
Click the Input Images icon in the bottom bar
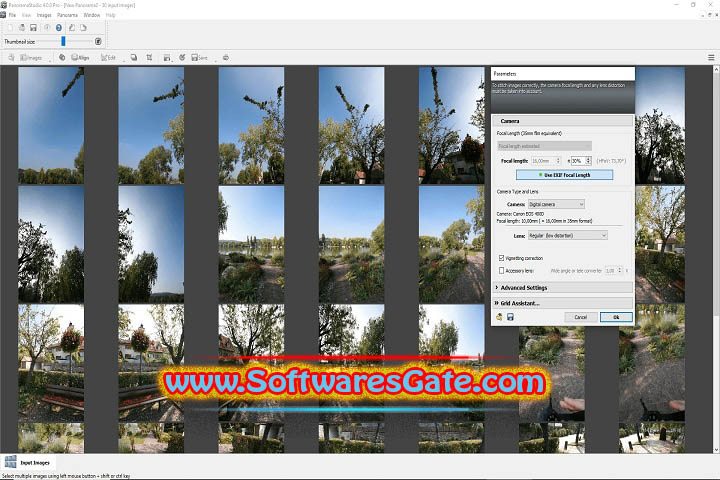tap(10, 462)
